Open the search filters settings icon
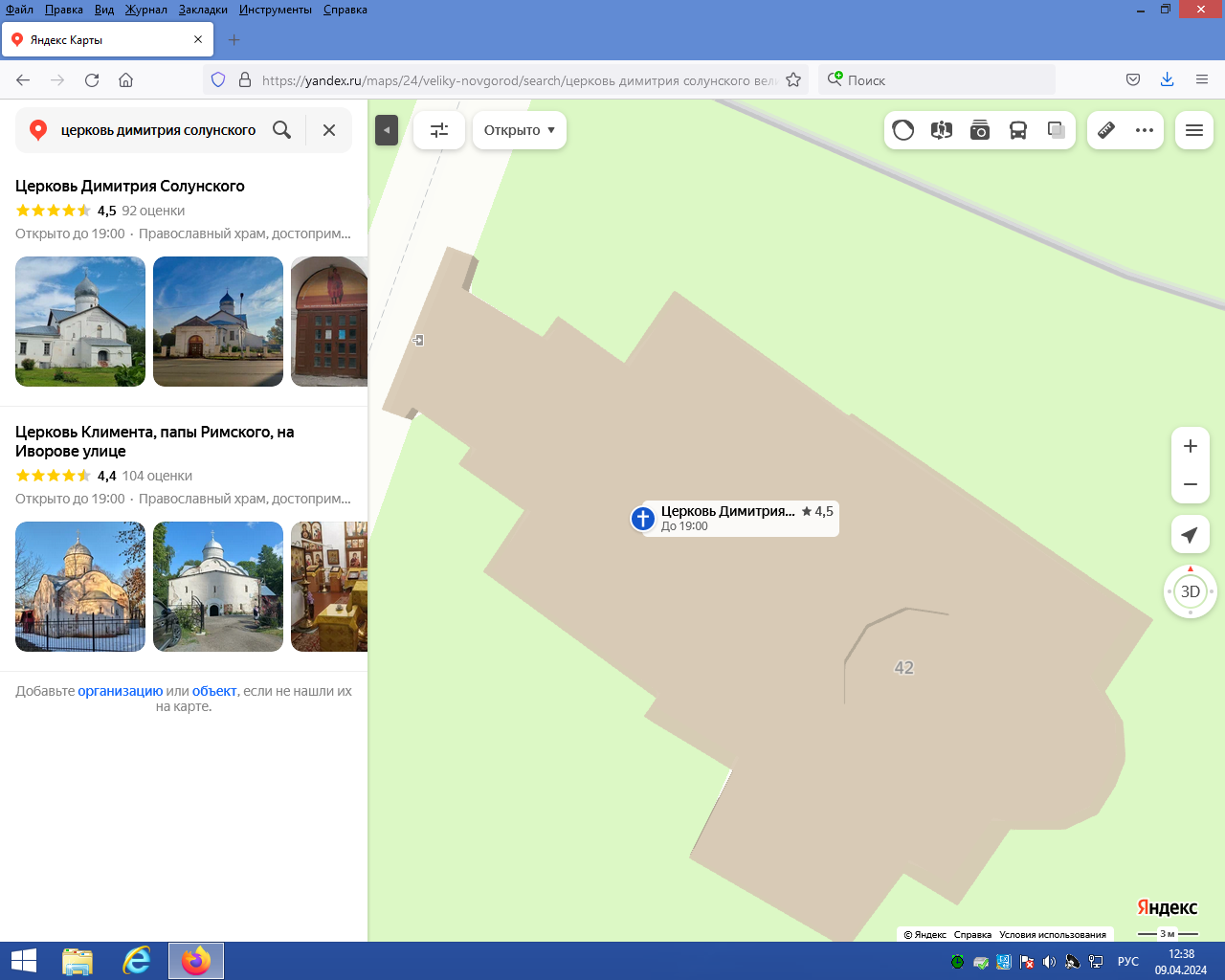Screen dimensions: 1225x980 (439, 130)
